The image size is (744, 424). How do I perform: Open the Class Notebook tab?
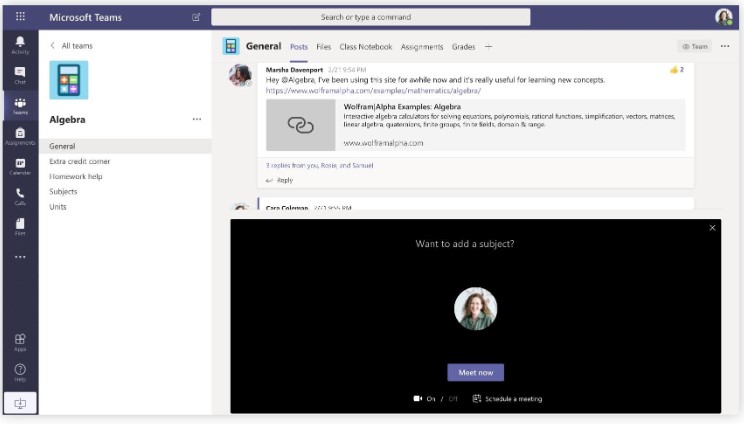366,47
